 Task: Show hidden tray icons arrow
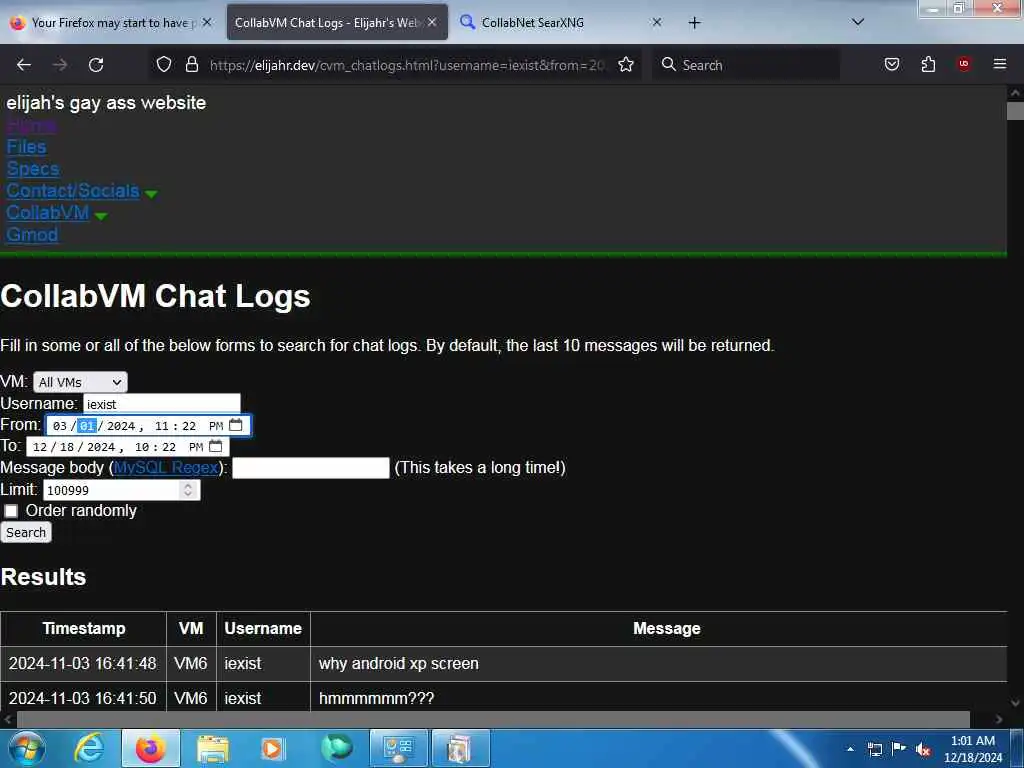[850, 749]
